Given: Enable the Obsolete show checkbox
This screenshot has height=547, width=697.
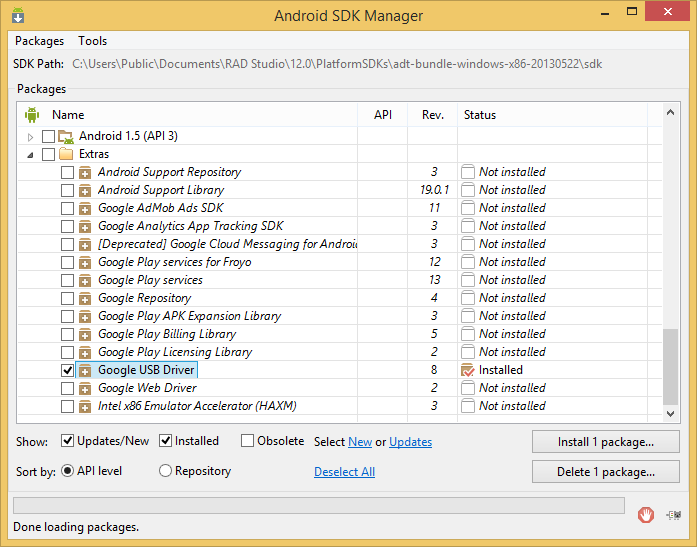Looking at the screenshot, I should (247, 441).
